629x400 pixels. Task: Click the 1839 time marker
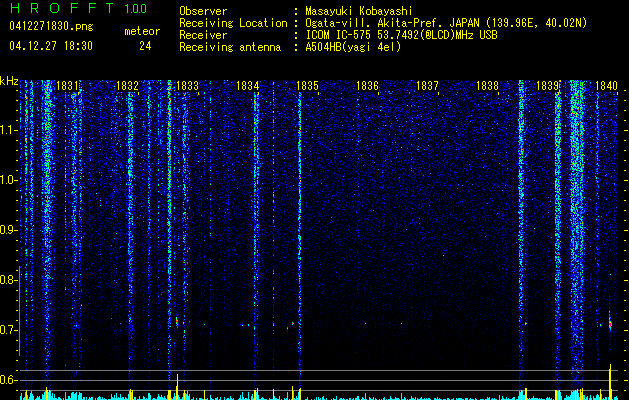point(548,86)
